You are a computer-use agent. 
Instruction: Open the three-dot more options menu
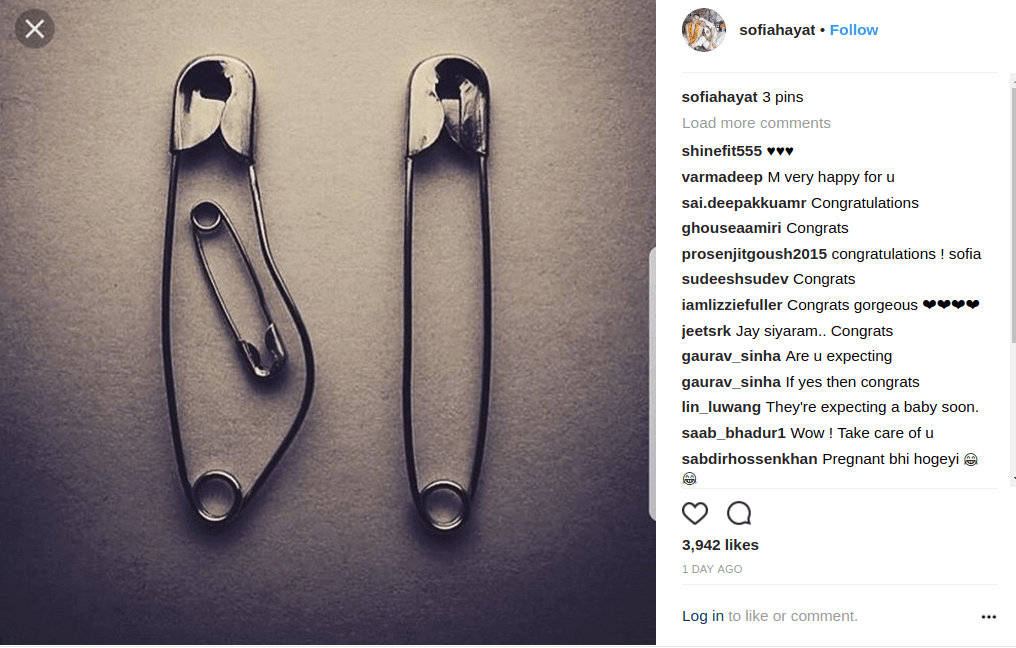point(988,617)
